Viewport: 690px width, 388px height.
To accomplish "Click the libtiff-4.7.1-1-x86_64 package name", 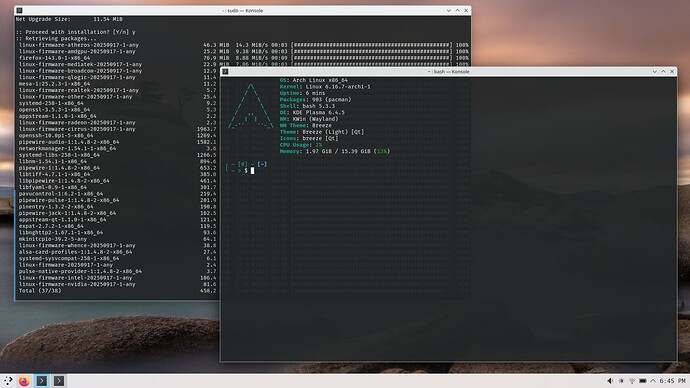I will (x=54, y=174).
